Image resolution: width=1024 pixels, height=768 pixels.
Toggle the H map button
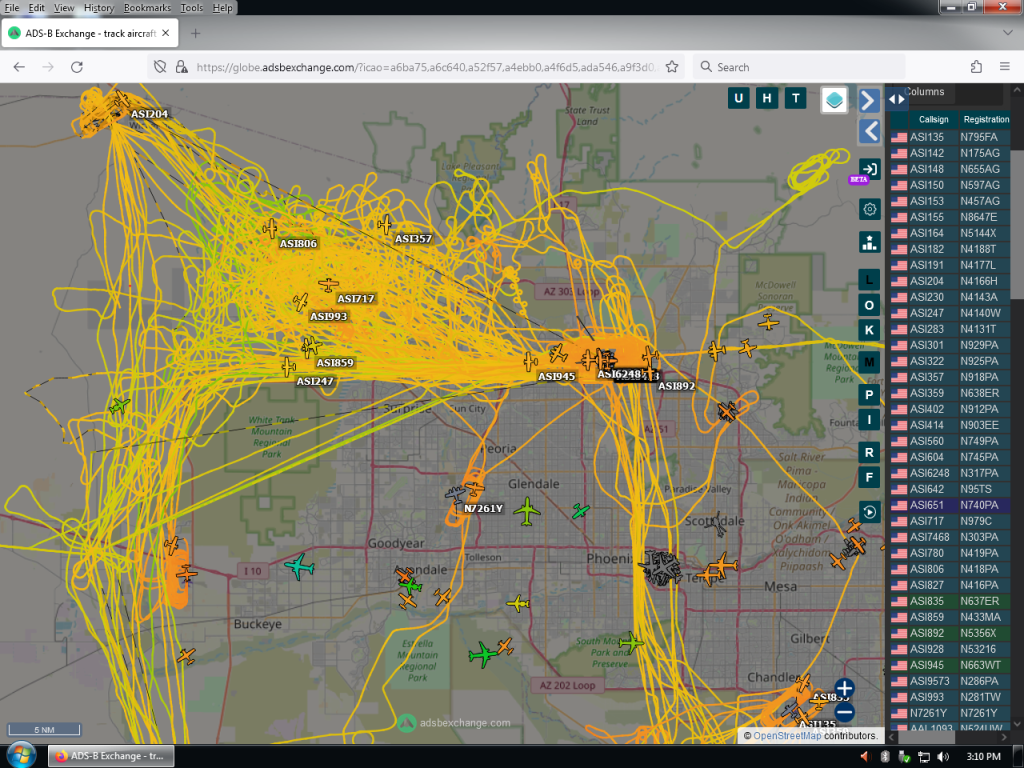767,99
